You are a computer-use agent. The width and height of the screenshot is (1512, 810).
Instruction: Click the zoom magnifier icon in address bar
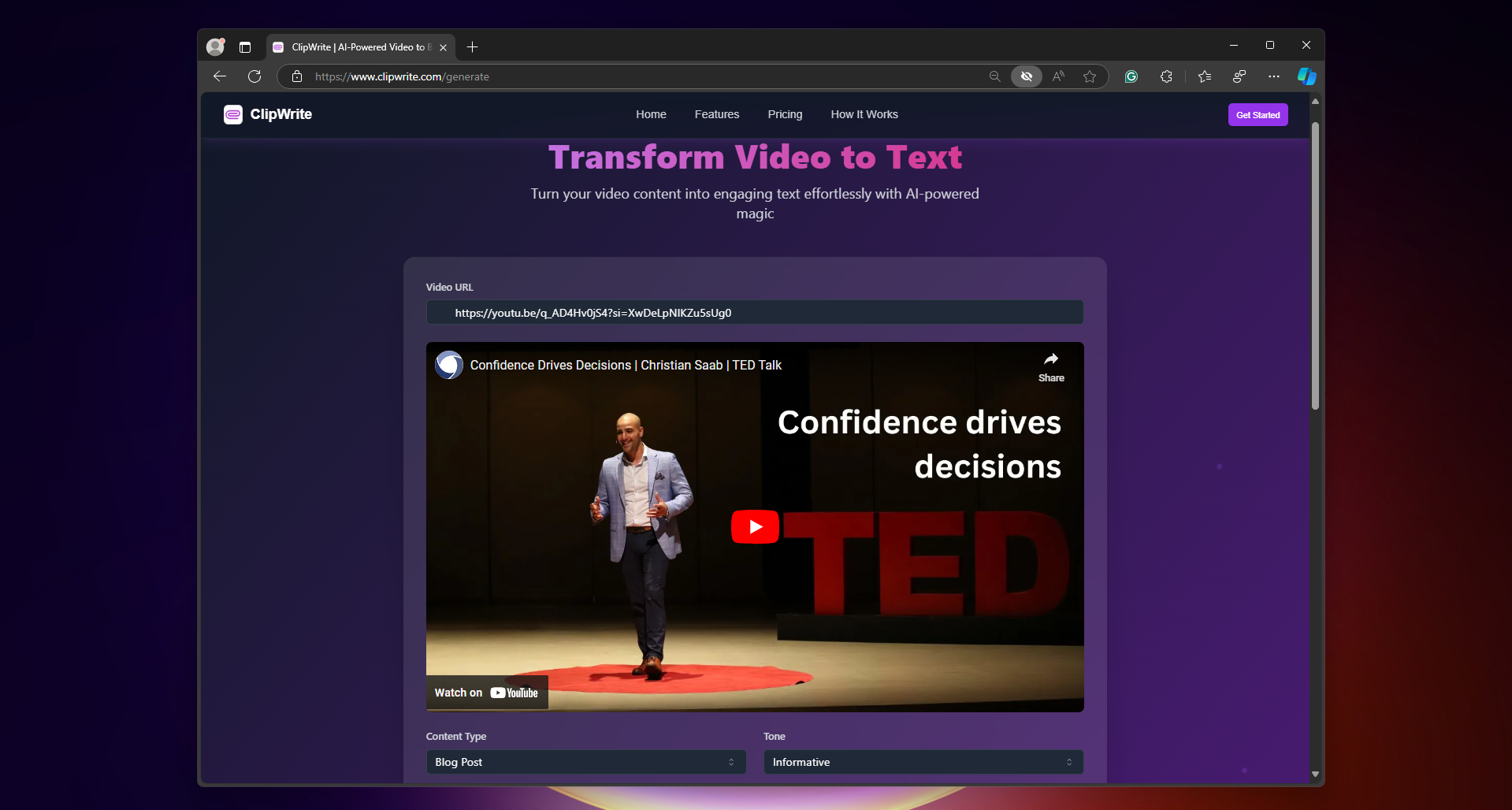click(994, 76)
